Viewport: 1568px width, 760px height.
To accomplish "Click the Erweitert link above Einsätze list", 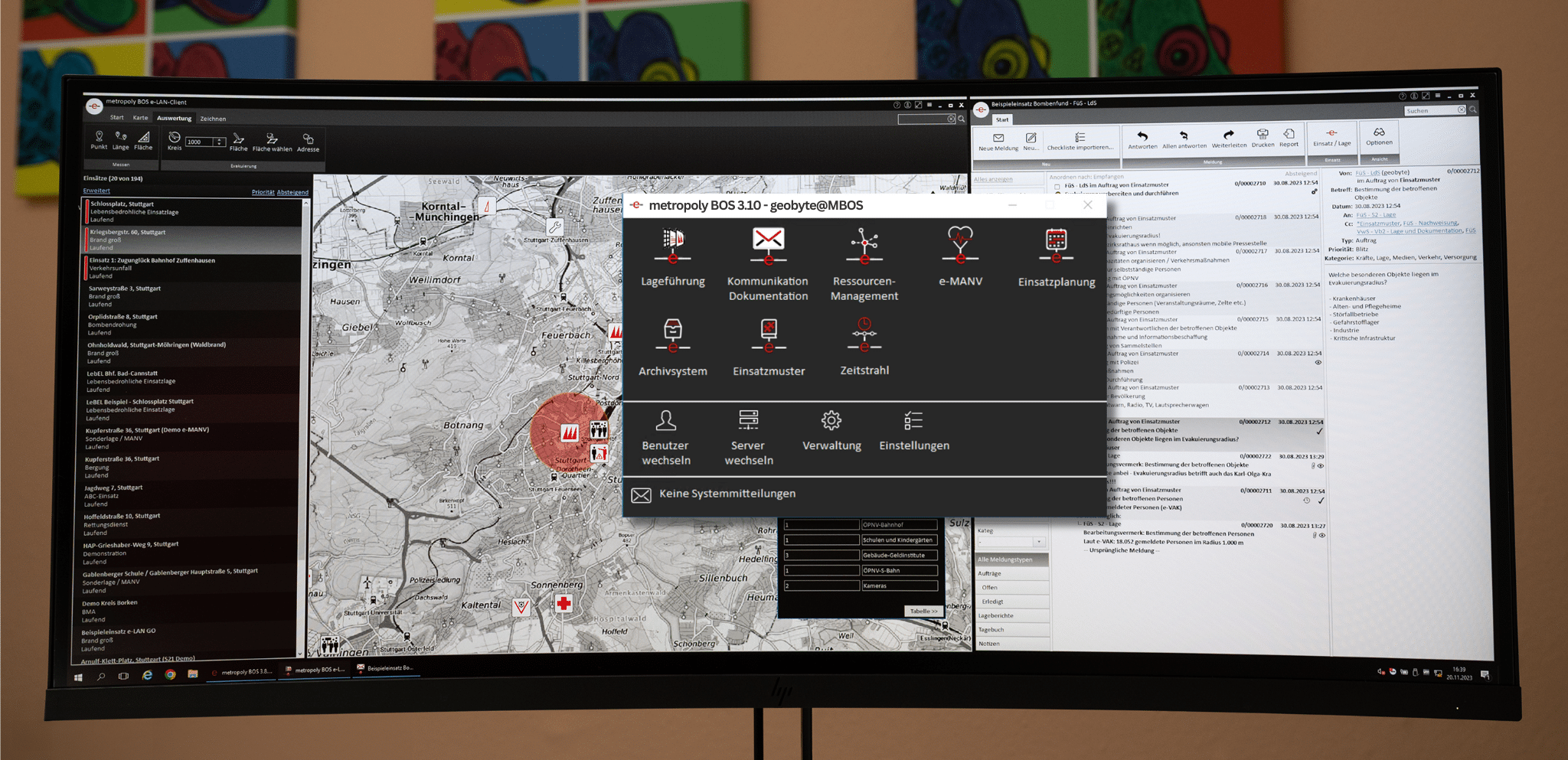I will click(96, 191).
